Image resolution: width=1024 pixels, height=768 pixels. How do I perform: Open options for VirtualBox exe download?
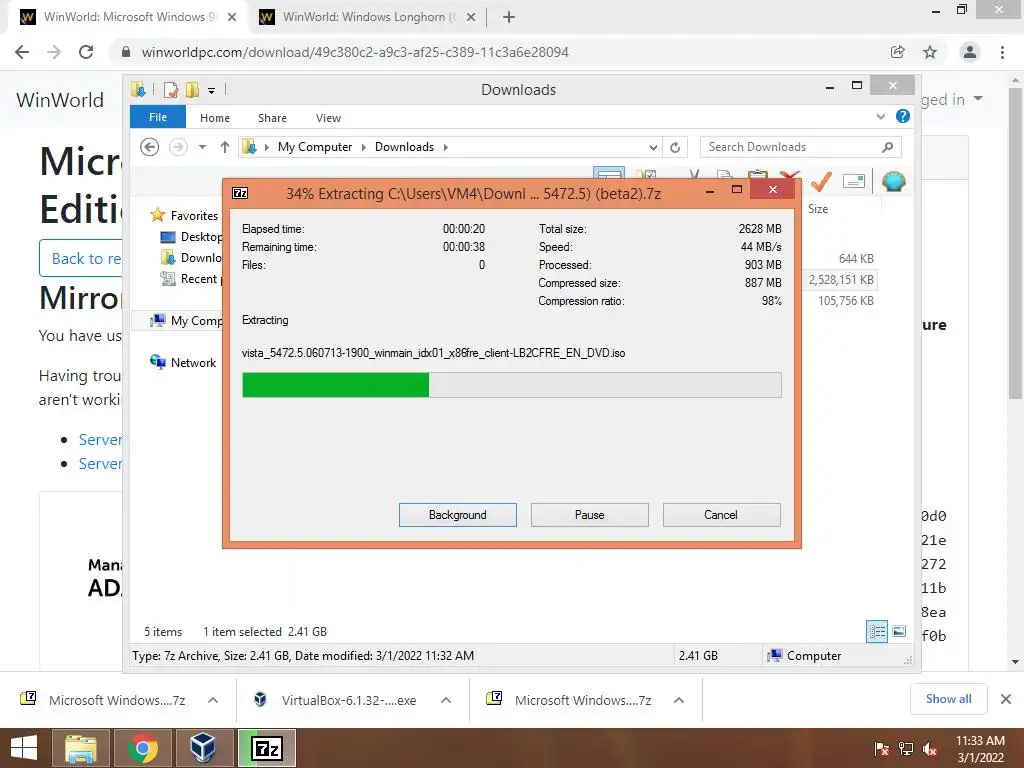pyautogui.click(x=446, y=700)
